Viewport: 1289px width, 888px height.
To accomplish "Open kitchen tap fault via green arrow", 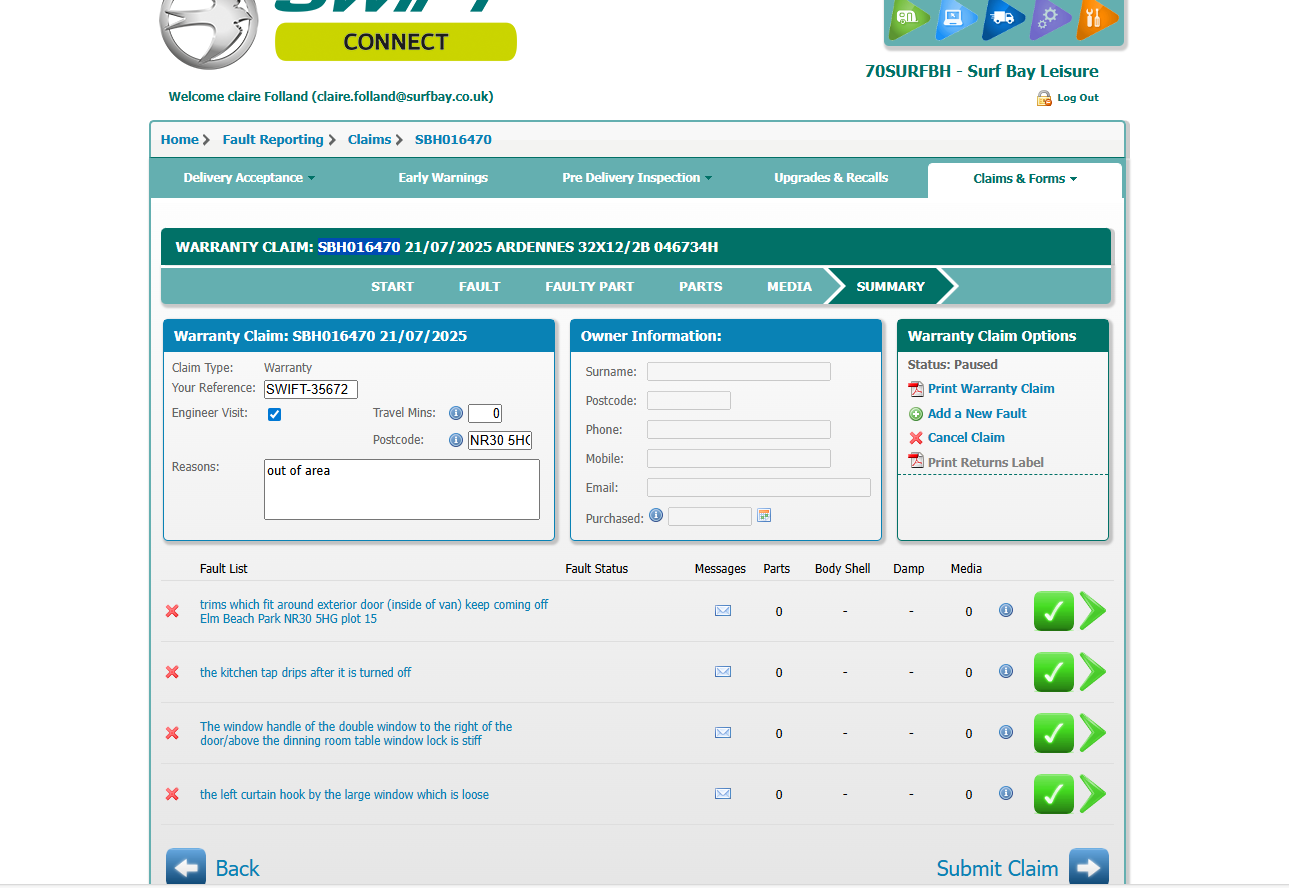I will coord(1093,672).
